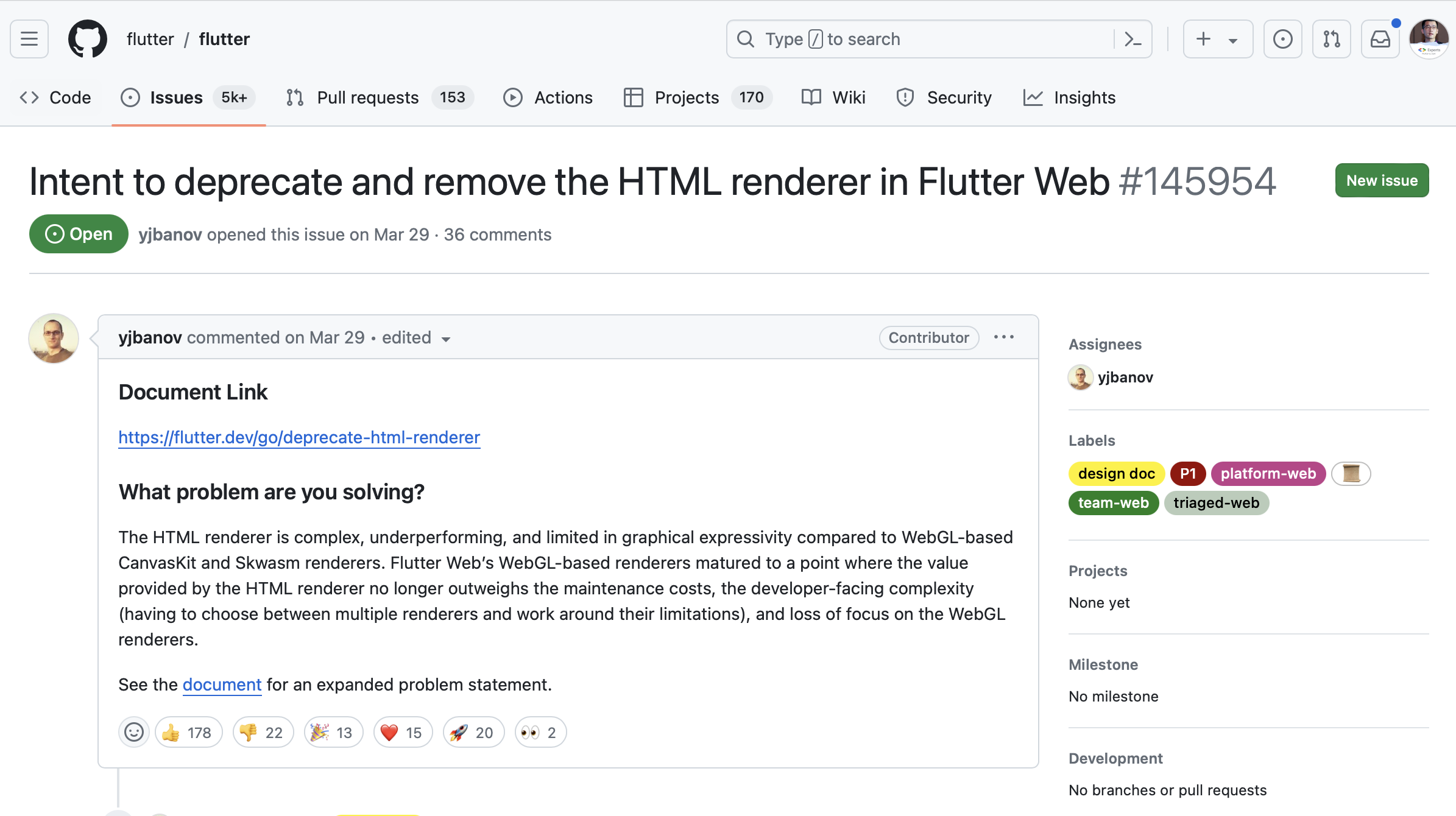Toggle the thumbs up reaction (178)
Viewport: 1456px width, 816px height.
coord(188,732)
